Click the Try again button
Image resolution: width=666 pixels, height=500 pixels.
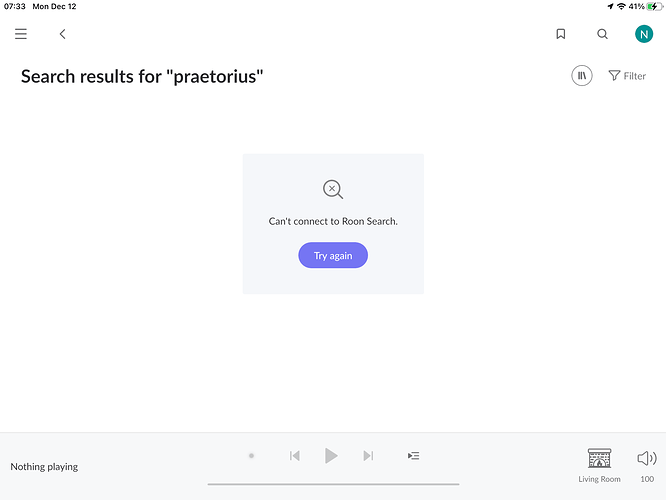click(x=333, y=255)
